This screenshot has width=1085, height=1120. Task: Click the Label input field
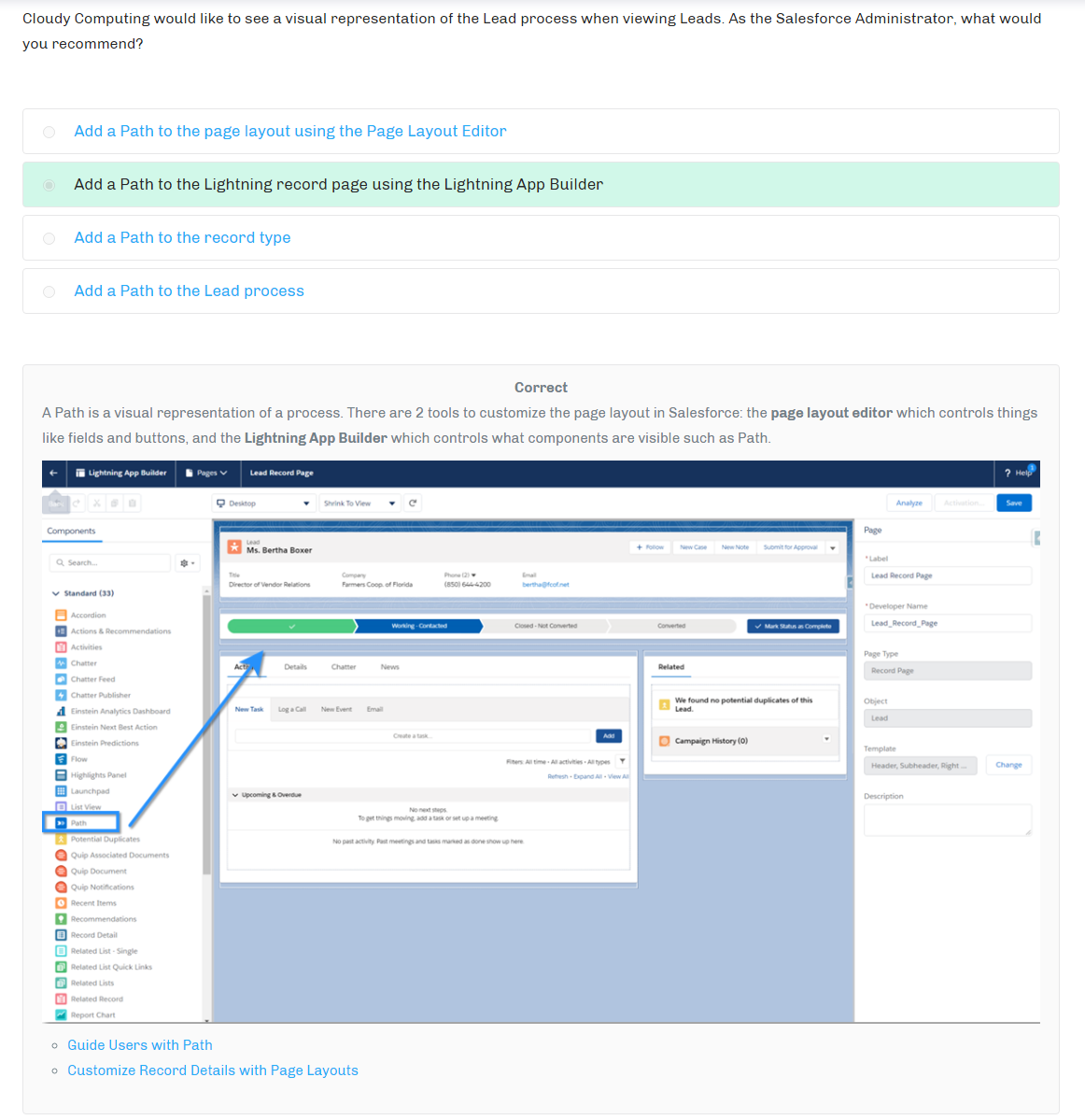[947, 575]
